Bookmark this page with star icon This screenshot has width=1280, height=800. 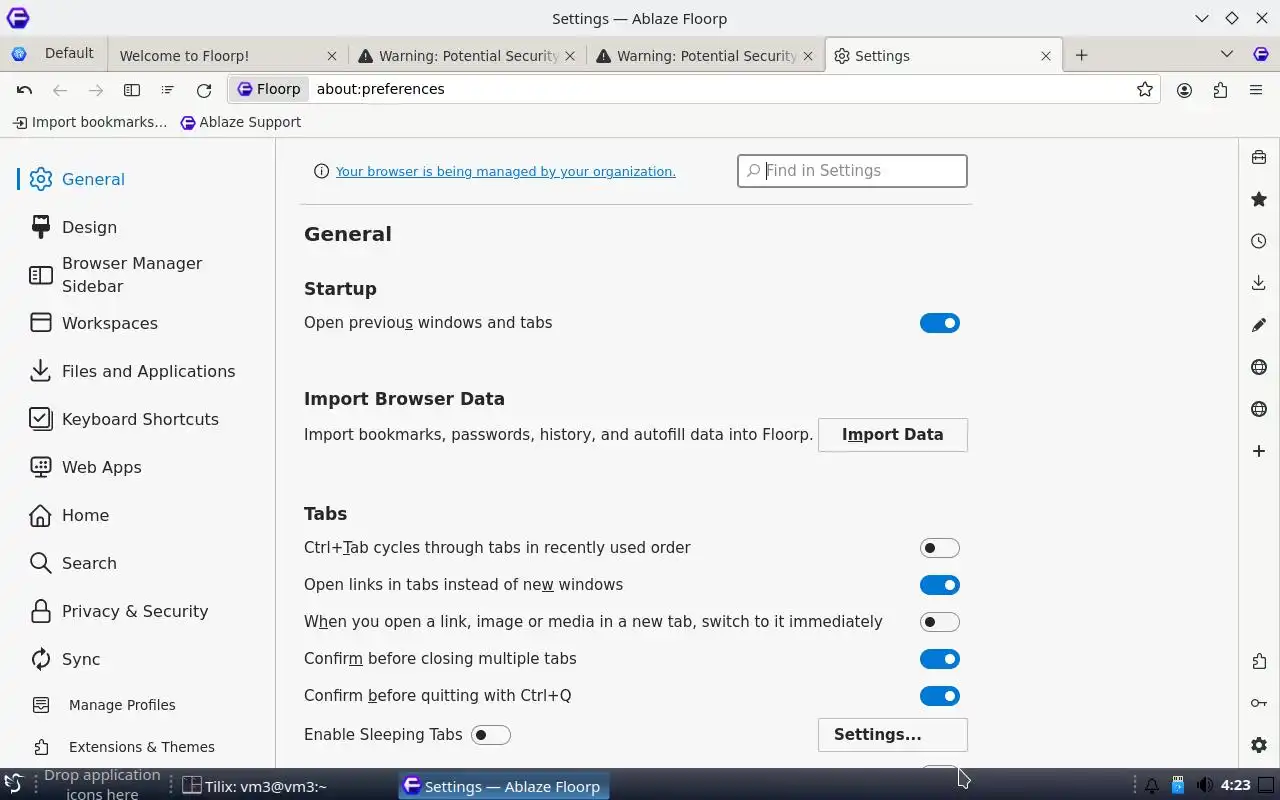point(1145,89)
